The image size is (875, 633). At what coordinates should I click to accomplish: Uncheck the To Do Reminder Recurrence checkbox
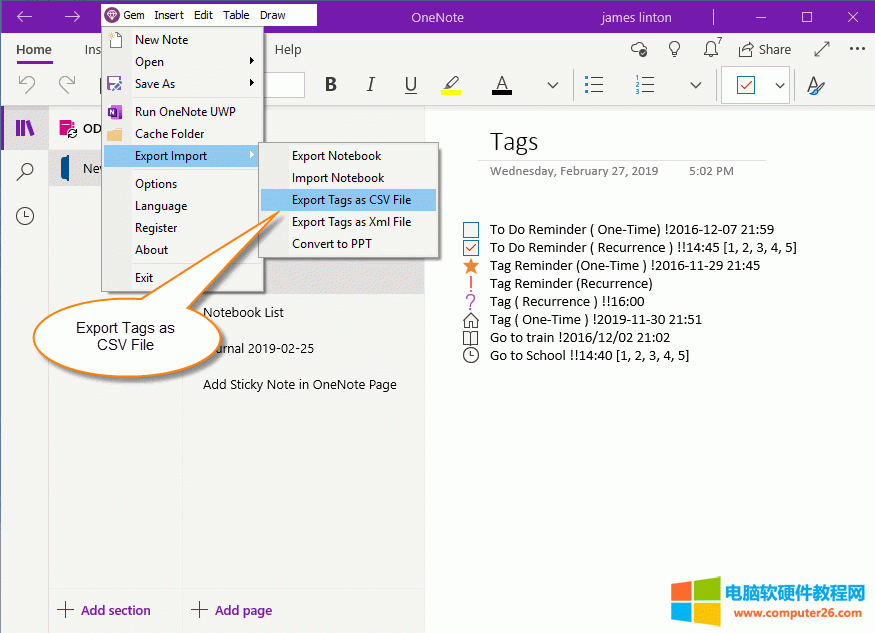click(x=471, y=248)
